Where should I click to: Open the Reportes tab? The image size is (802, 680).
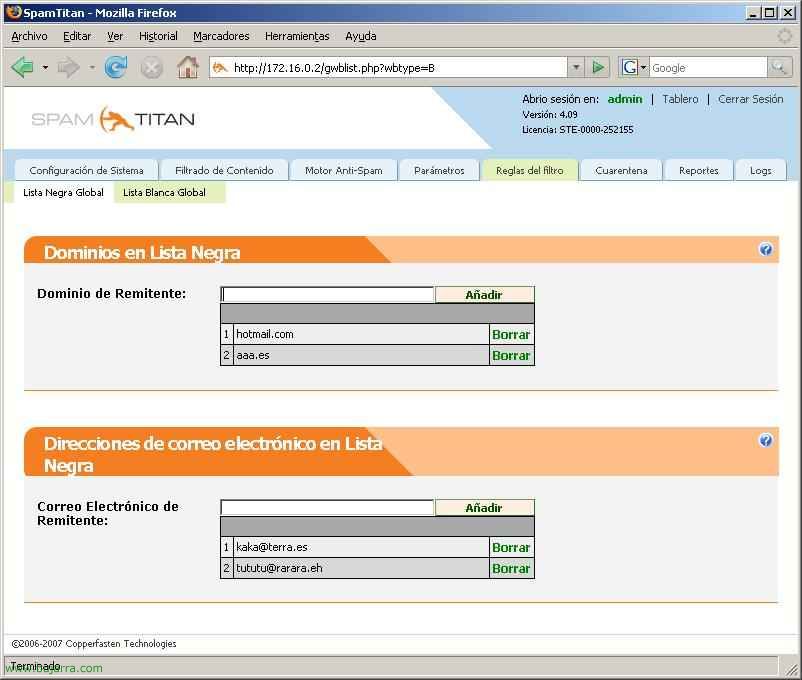[699, 170]
